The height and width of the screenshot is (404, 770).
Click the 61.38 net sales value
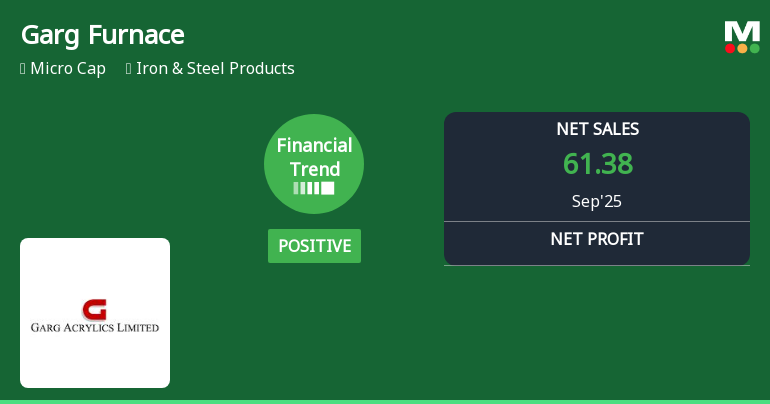(597, 164)
